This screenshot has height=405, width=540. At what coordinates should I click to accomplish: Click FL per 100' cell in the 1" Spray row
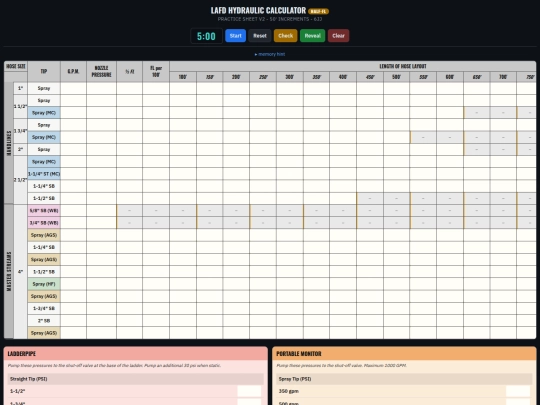point(156,89)
